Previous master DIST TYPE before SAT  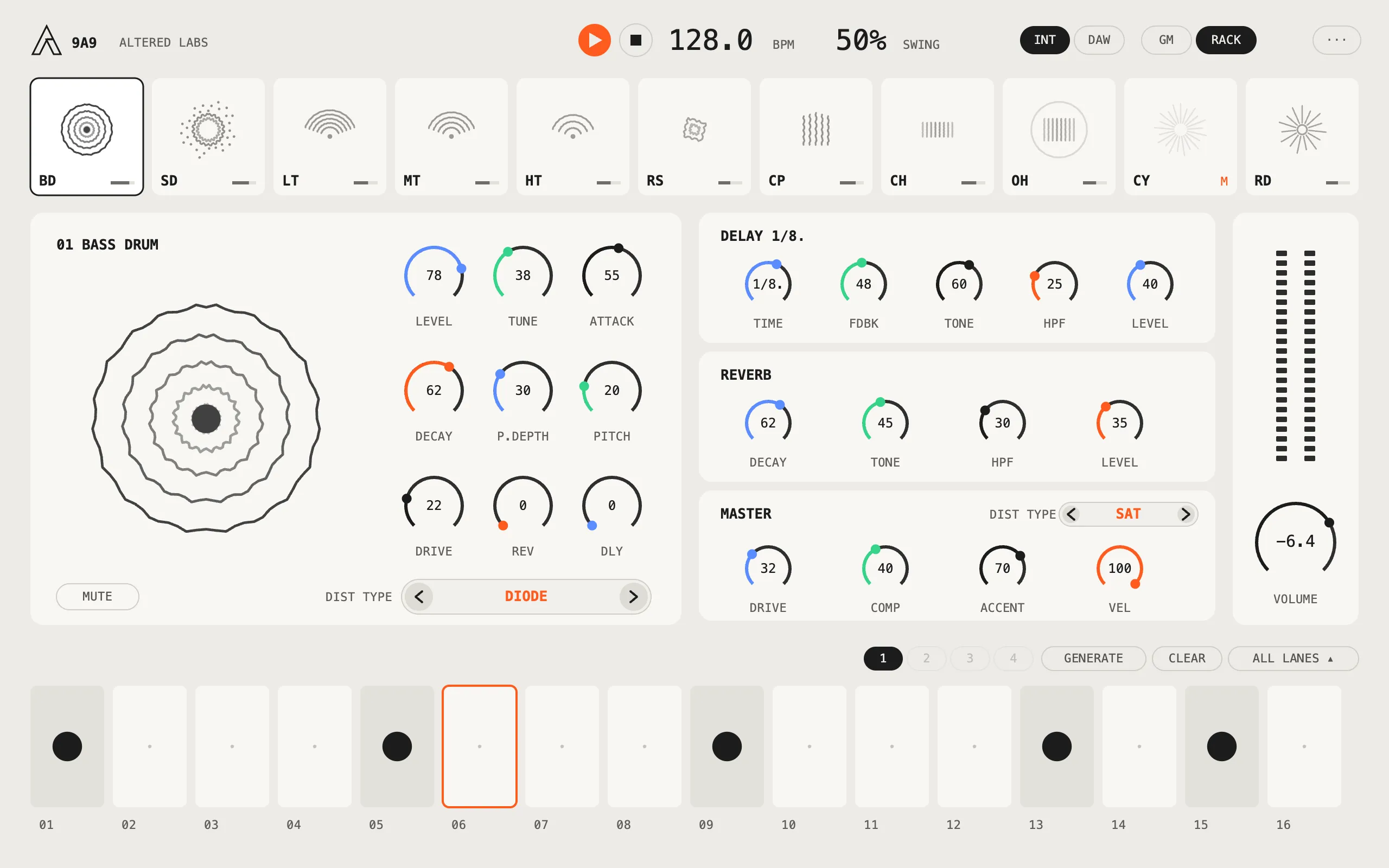pos(1071,514)
